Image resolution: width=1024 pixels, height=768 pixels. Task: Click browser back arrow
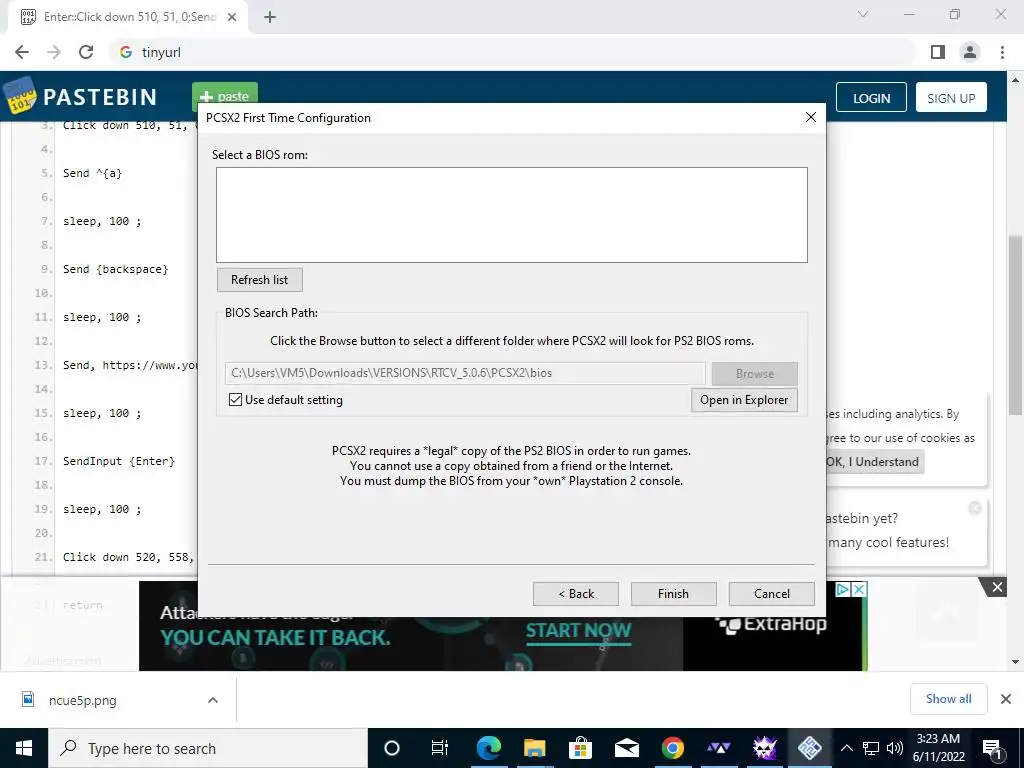tap(22, 52)
